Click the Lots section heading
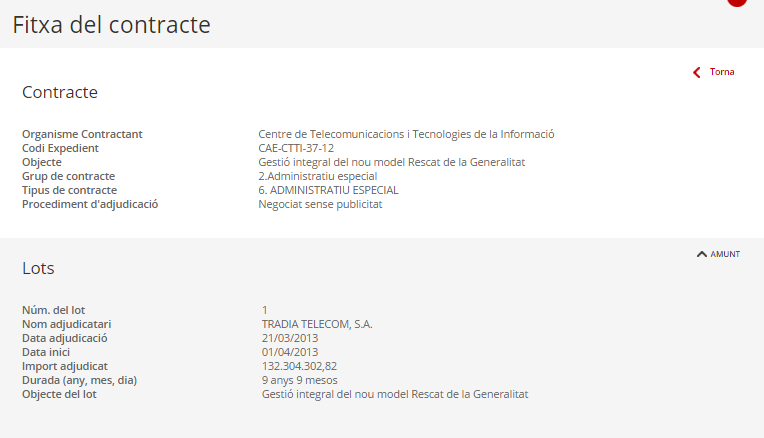This screenshot has width=764, height=438. 38,268
